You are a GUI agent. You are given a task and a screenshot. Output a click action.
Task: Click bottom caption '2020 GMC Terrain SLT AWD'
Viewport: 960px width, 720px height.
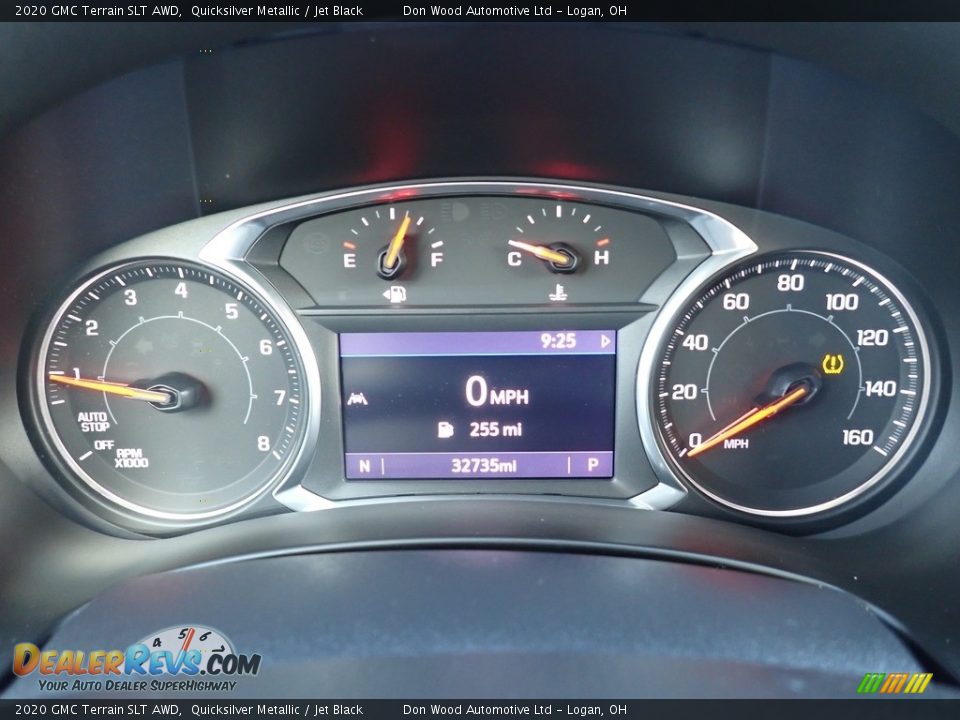97,710
